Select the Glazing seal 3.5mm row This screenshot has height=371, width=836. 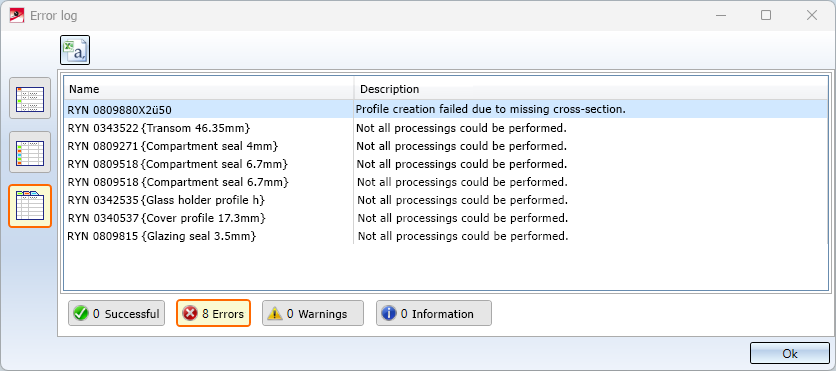(446, 236)
